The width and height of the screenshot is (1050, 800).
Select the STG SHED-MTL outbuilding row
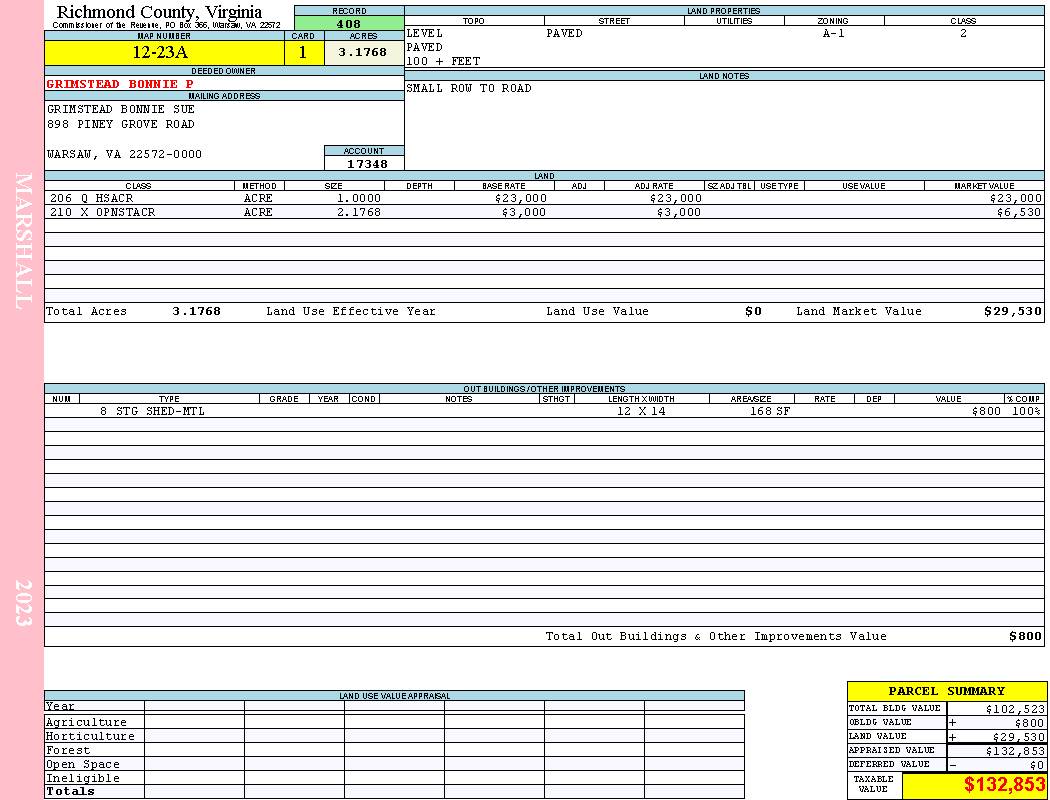click(x=544, y=411)
